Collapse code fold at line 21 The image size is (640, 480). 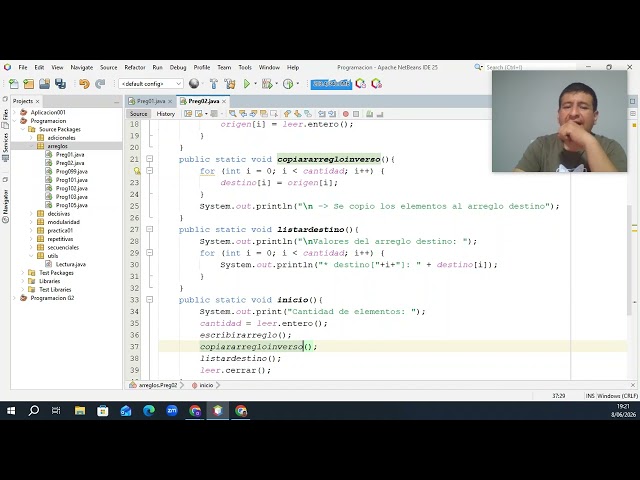[x=150, y=159]
